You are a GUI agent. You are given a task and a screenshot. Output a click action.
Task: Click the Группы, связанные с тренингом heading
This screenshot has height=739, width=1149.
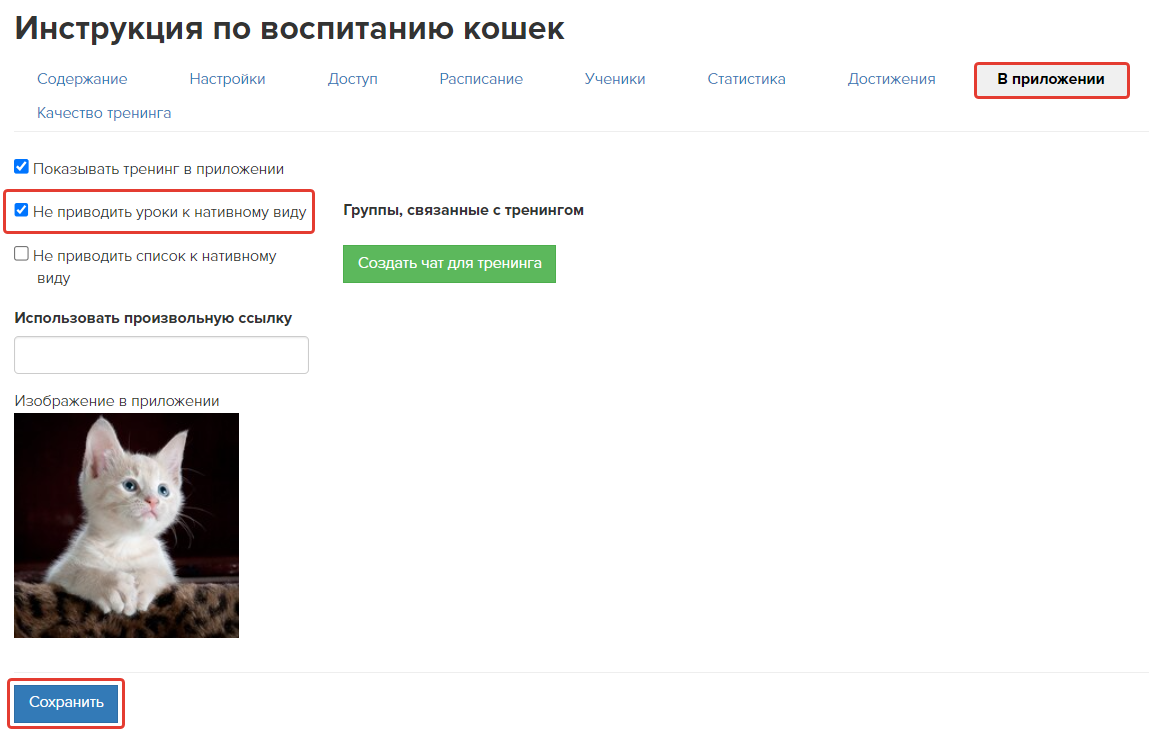(x=463, y=210)
